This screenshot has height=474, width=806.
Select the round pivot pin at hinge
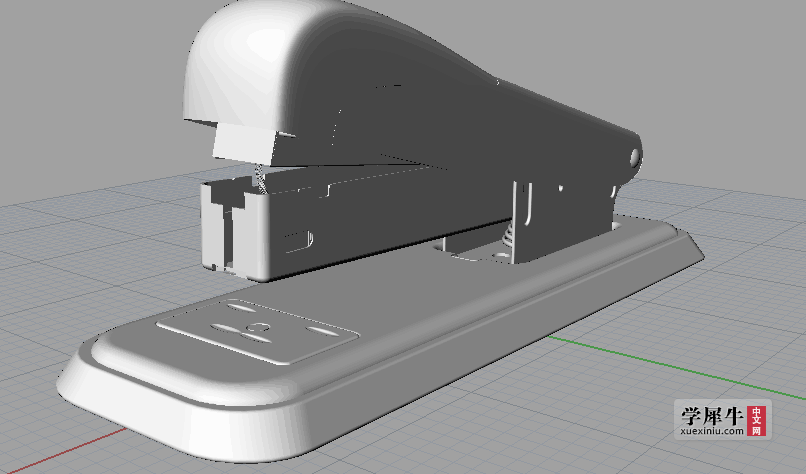(635, 157)
